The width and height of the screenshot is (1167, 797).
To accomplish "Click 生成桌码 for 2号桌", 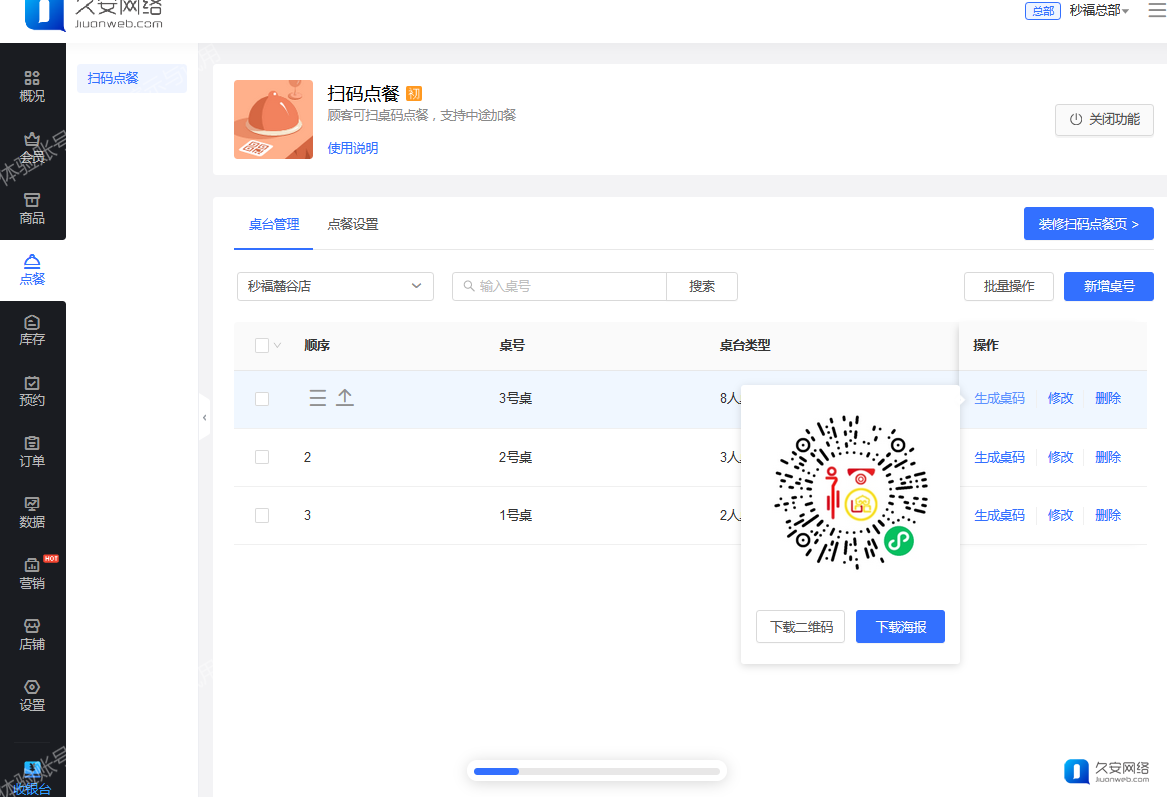I will [x=1000, y=457].
